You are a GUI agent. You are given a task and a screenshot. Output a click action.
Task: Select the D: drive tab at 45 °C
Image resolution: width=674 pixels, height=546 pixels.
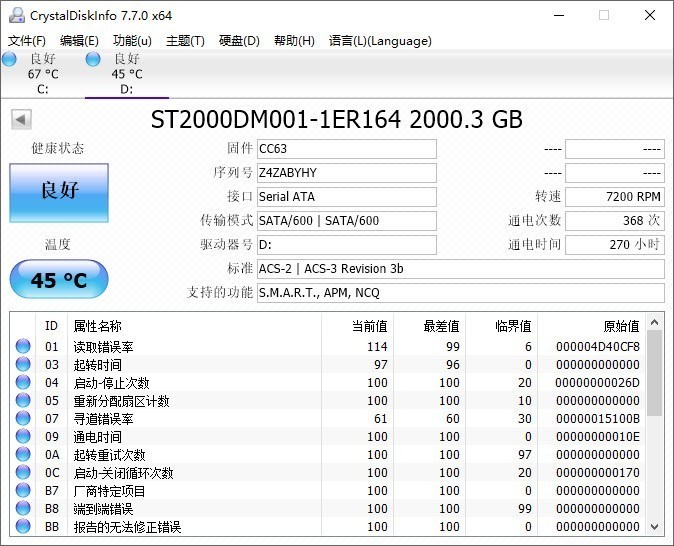127,74
